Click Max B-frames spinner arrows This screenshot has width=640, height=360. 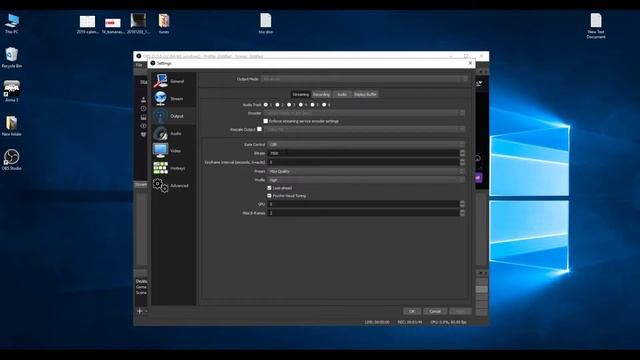[462, 213]
